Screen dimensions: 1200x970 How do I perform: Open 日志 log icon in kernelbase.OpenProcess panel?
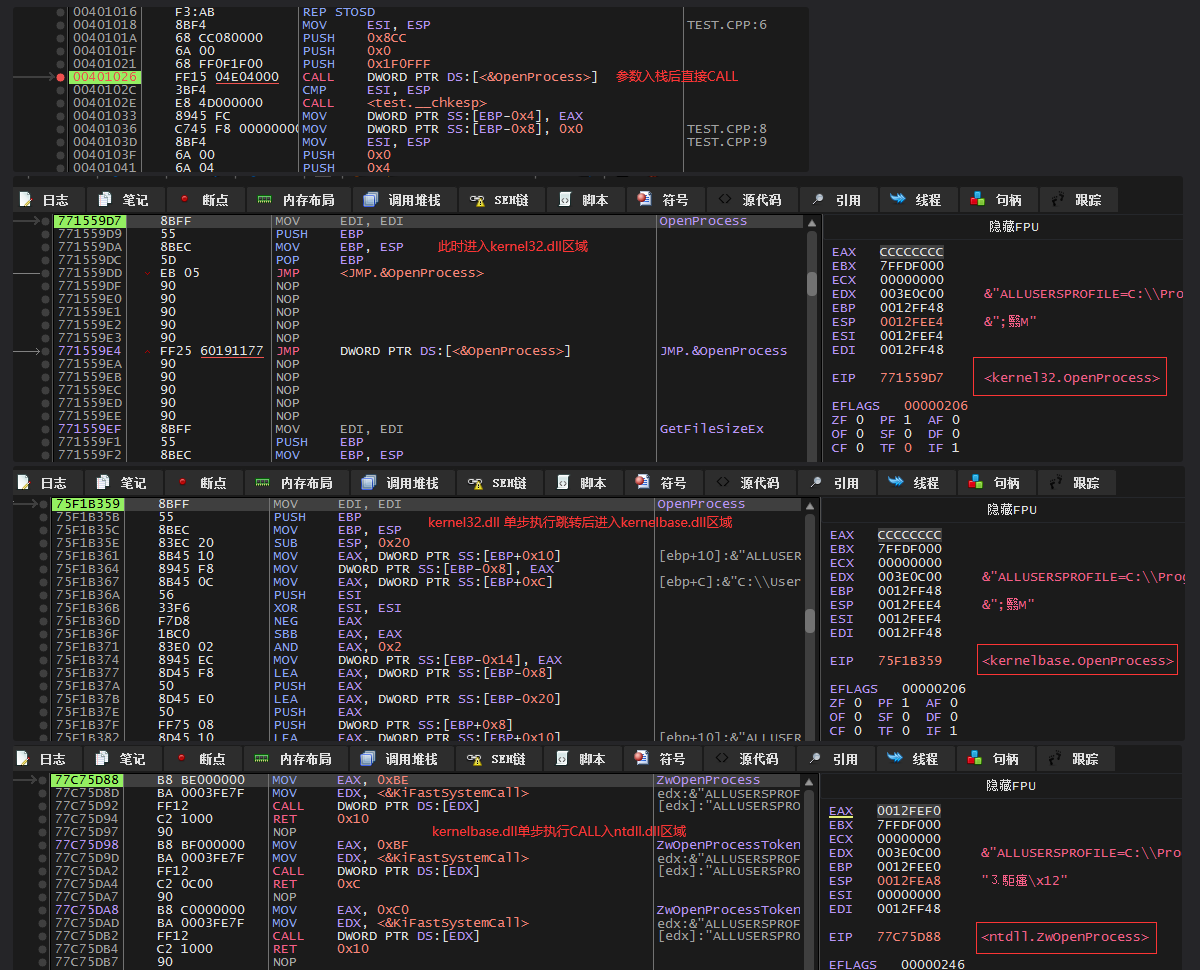point(22,482)
